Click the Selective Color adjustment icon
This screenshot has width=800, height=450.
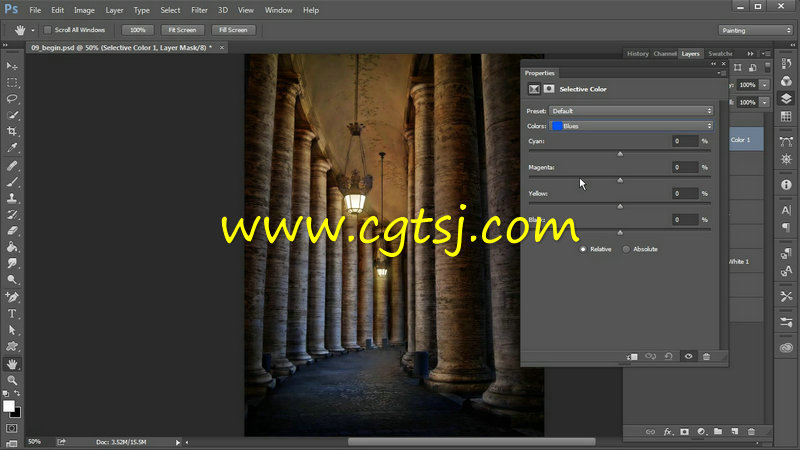pyautogui.click(x=534, y=89)
